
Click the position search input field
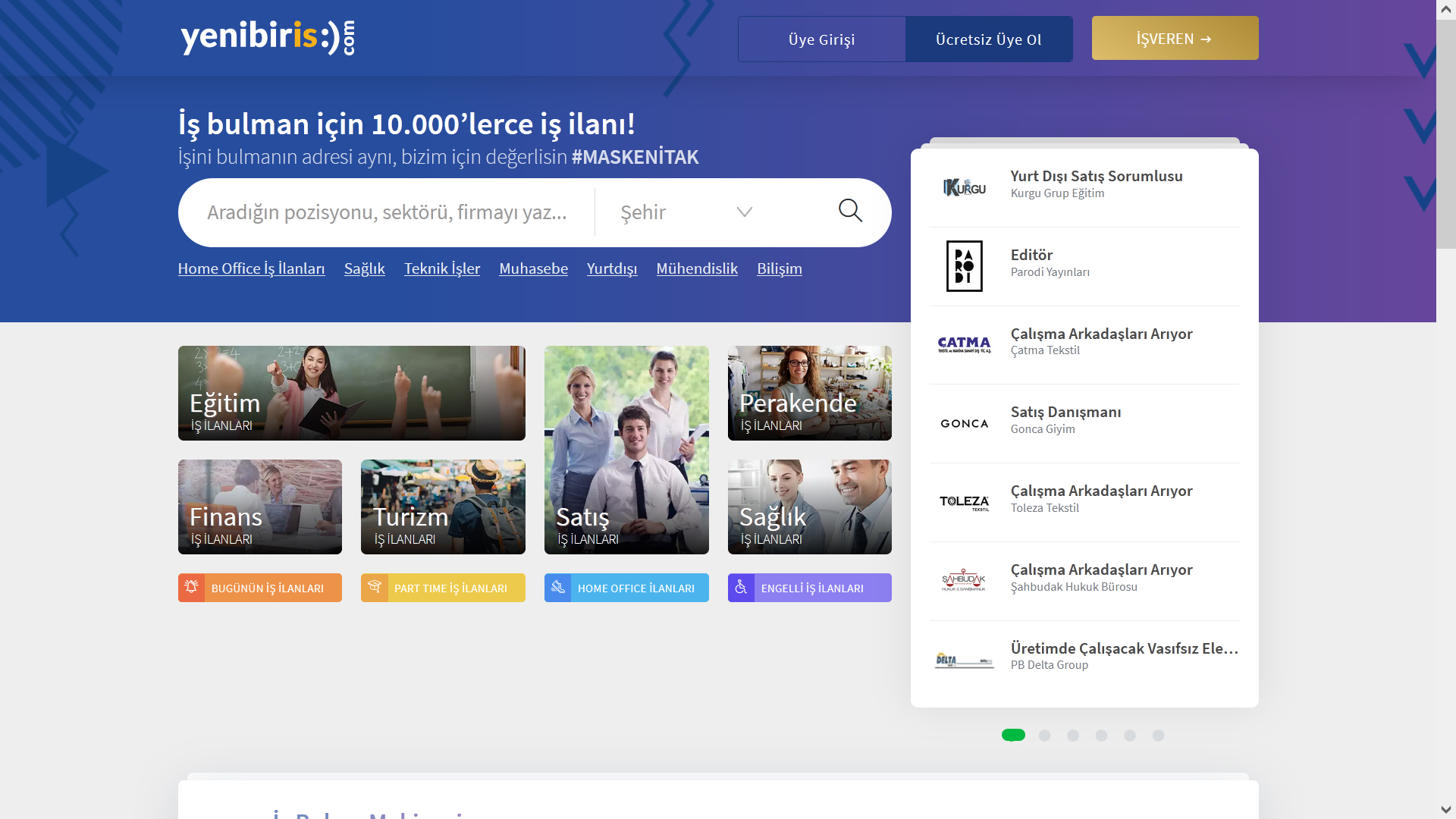387,212
